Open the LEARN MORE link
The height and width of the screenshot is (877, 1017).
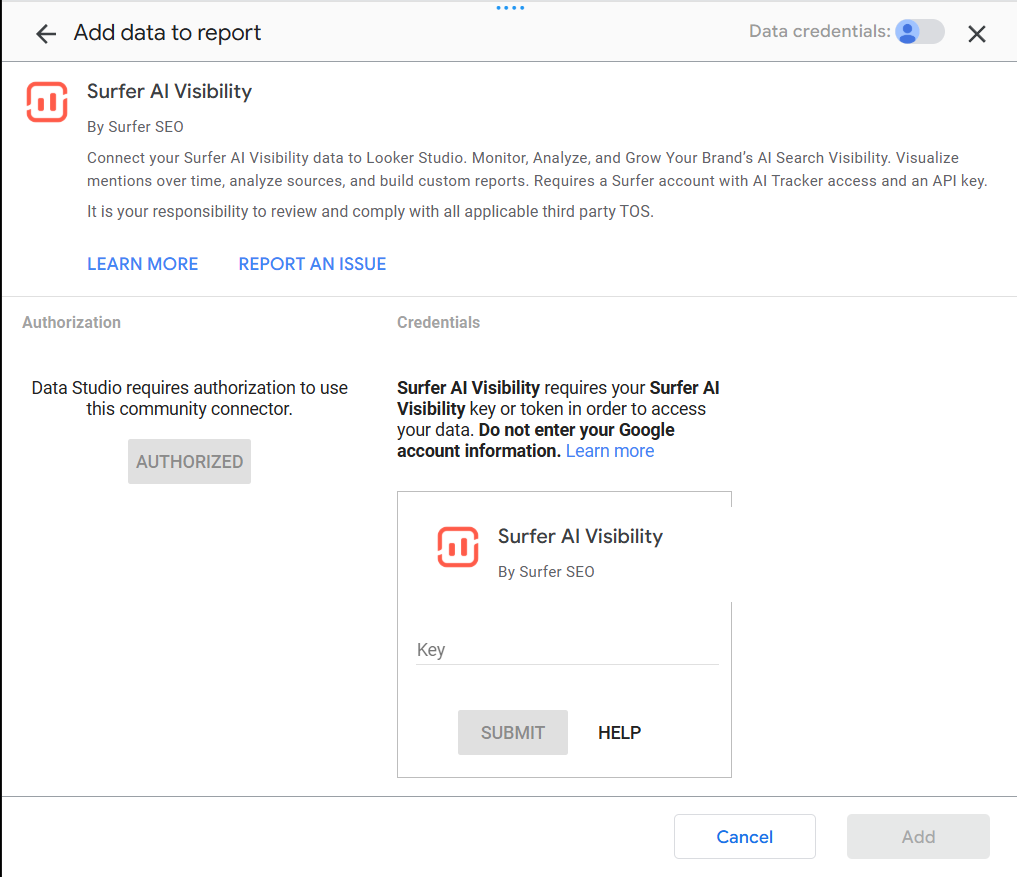(x=143, y=264)
